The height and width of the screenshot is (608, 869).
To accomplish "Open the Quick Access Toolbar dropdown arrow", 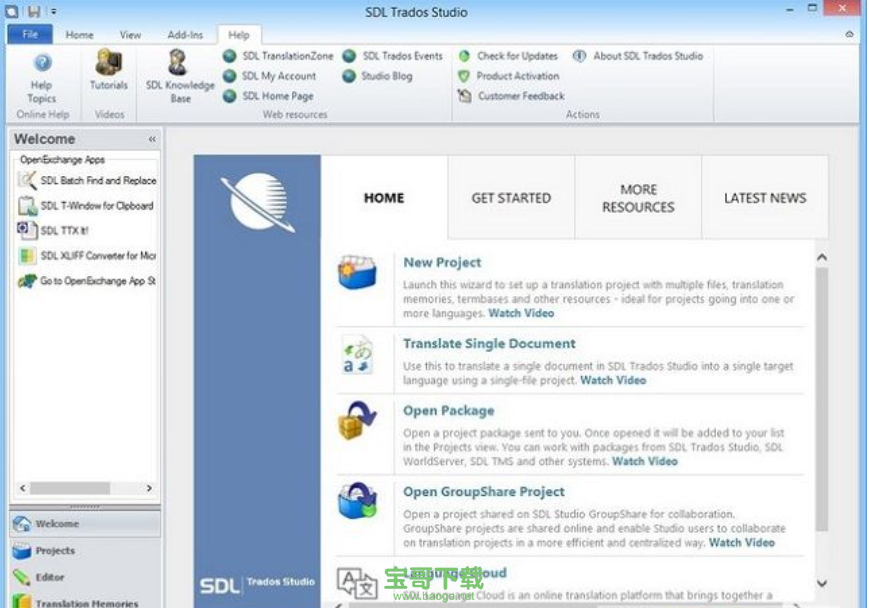I will tap(53, 12).
